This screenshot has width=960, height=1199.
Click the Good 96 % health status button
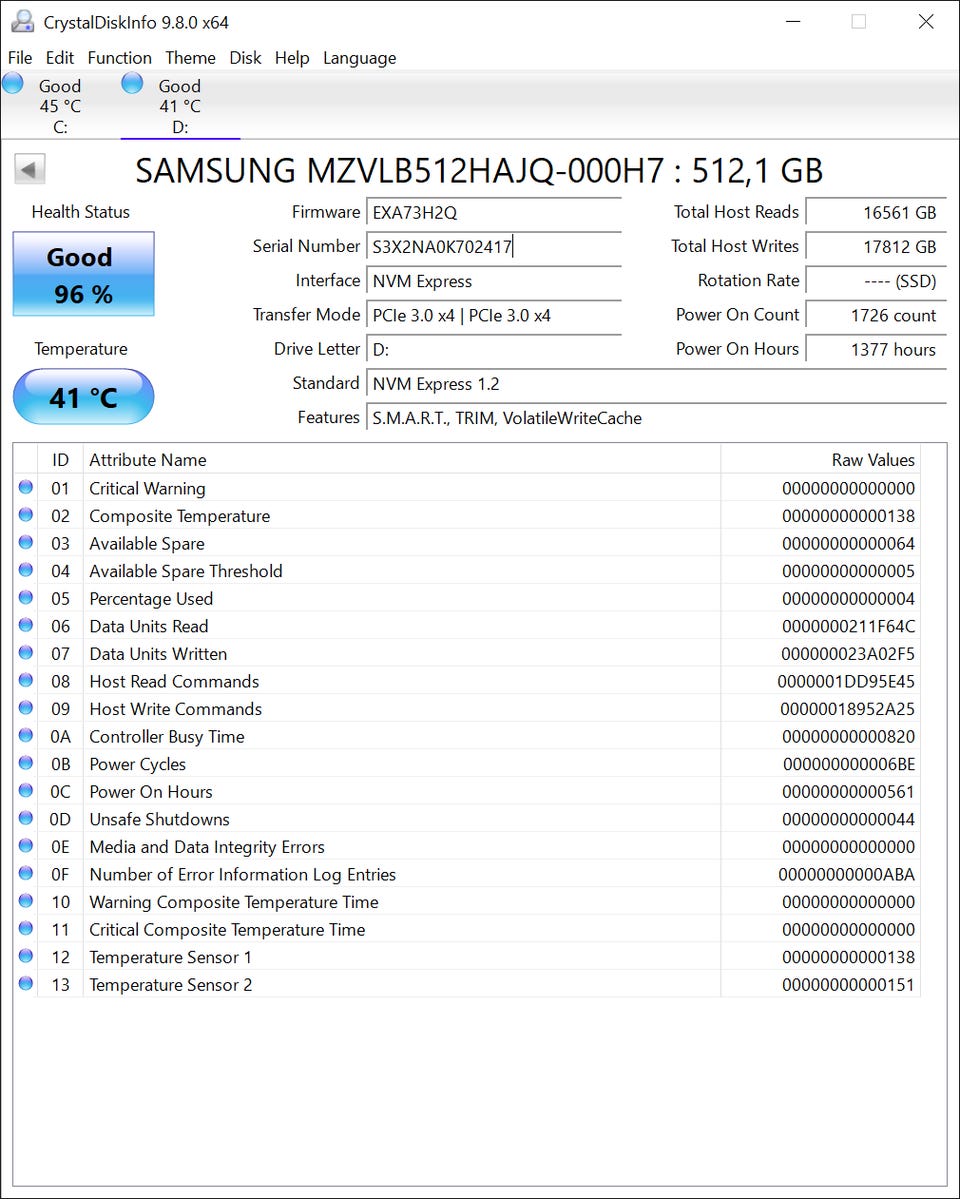(x=83, y=275)
